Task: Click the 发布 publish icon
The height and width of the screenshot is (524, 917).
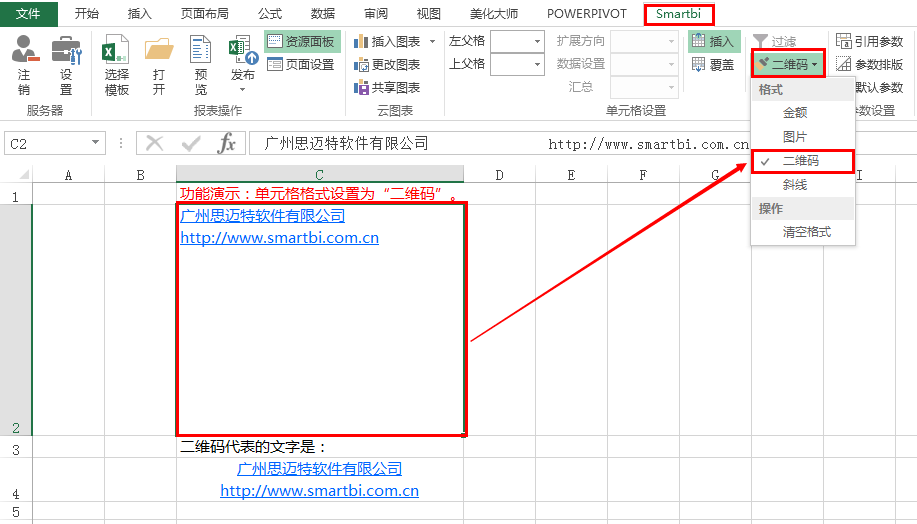Action: (243, 49)
